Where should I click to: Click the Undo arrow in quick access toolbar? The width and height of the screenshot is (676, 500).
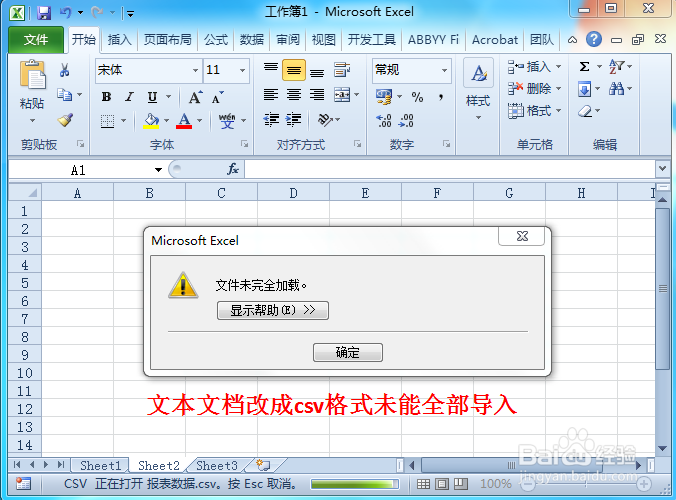[66, 12]
